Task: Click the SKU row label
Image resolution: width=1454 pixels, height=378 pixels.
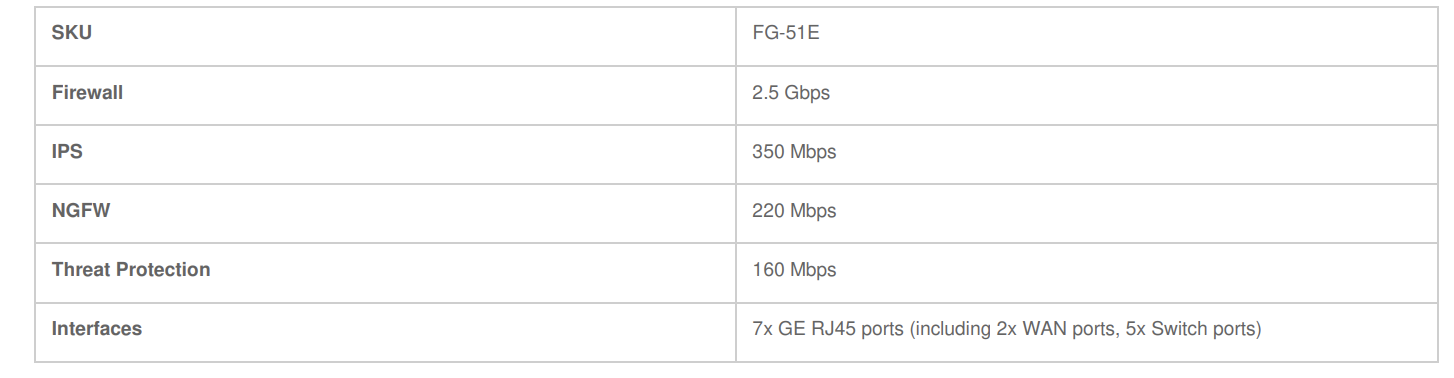Action: pyautogui.click(x=71, y=33)
